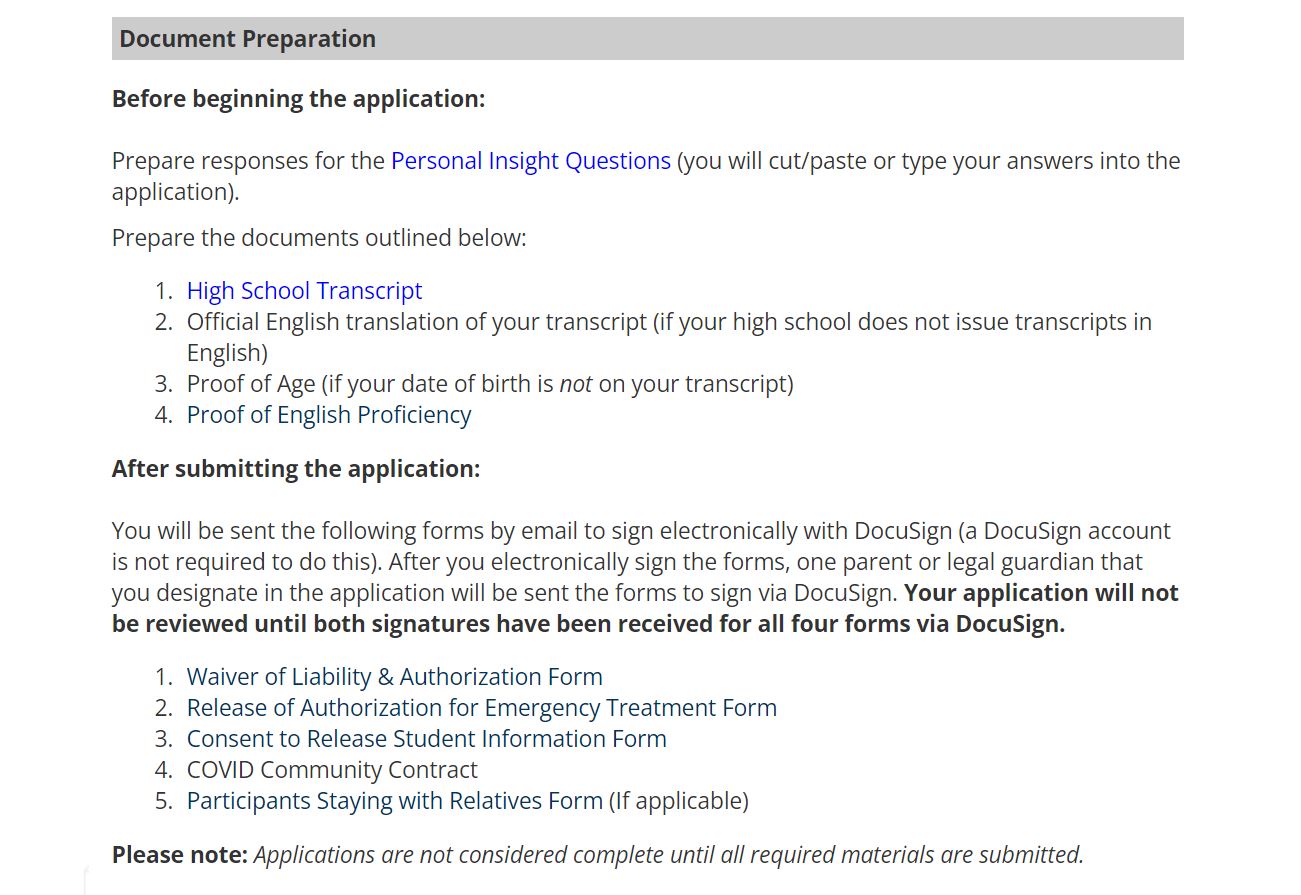This screenshot has height=895, width=1301.
Task: Click the "After submitting the application:" heading
Action: point(296,469)
